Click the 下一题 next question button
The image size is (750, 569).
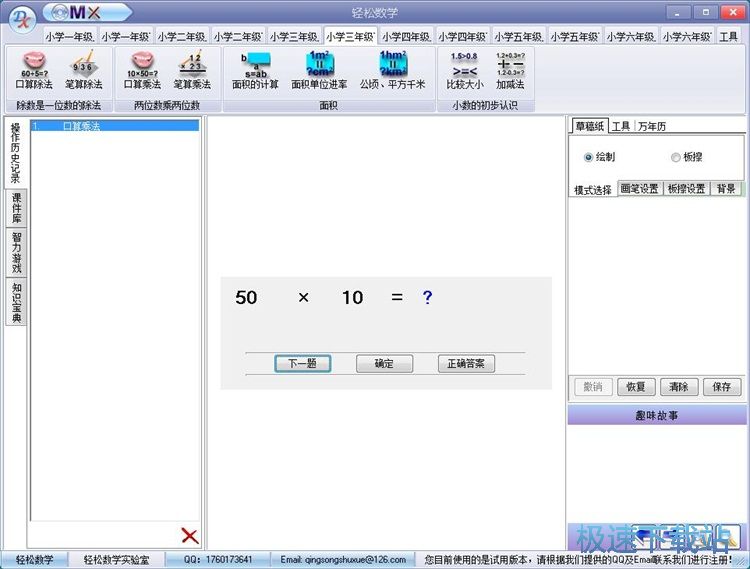click(x=302, y=363)
